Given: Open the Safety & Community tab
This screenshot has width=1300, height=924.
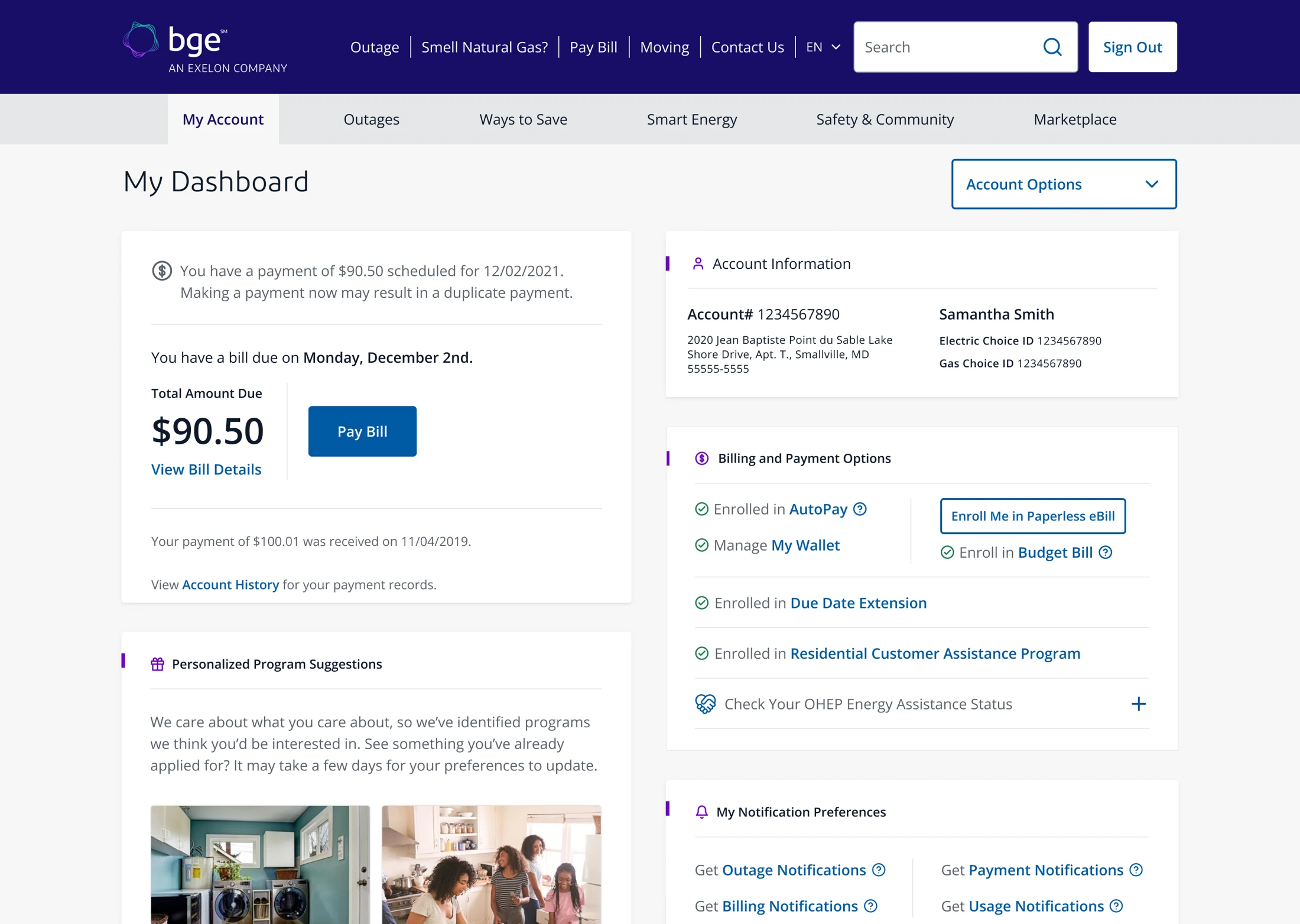Looking at the screenshot, I should [885, 119].
